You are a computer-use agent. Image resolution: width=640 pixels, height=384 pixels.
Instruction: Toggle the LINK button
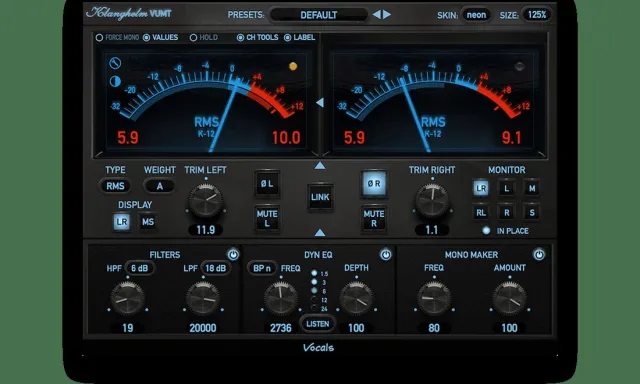point(320,197)
